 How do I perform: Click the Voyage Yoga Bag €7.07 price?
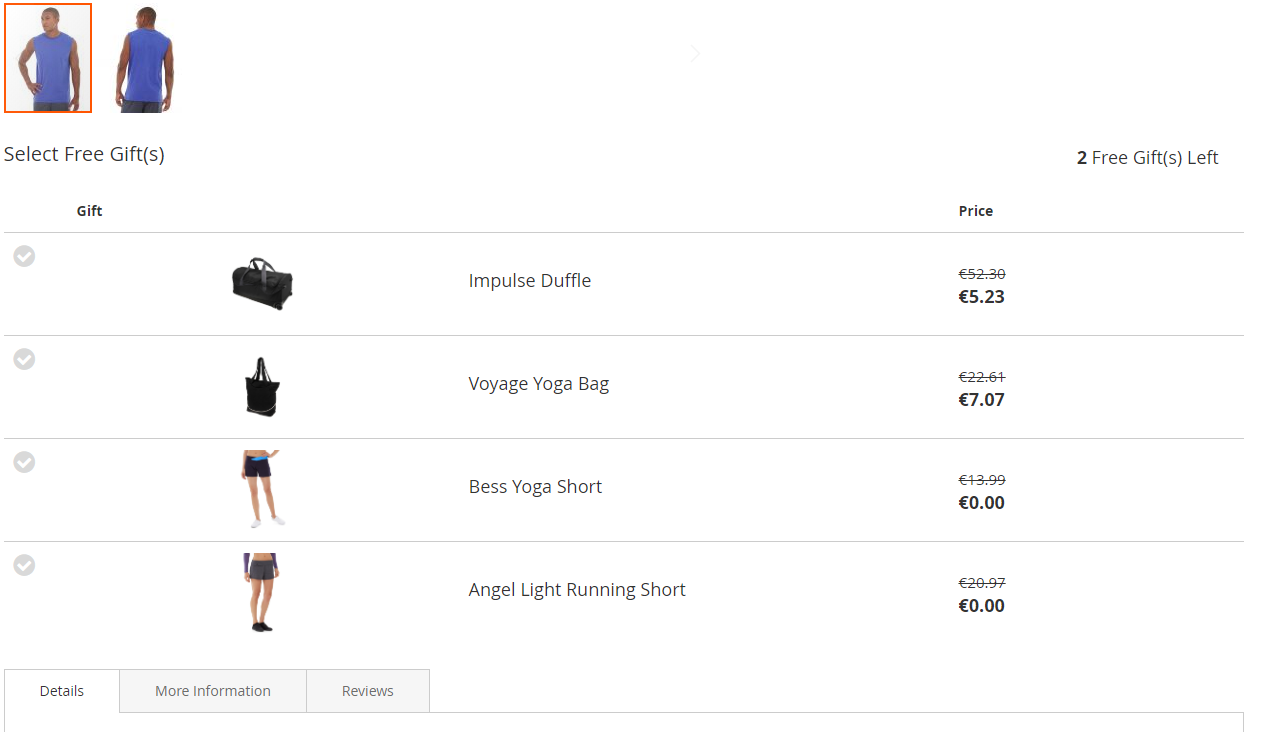click(x=982, y=400)
